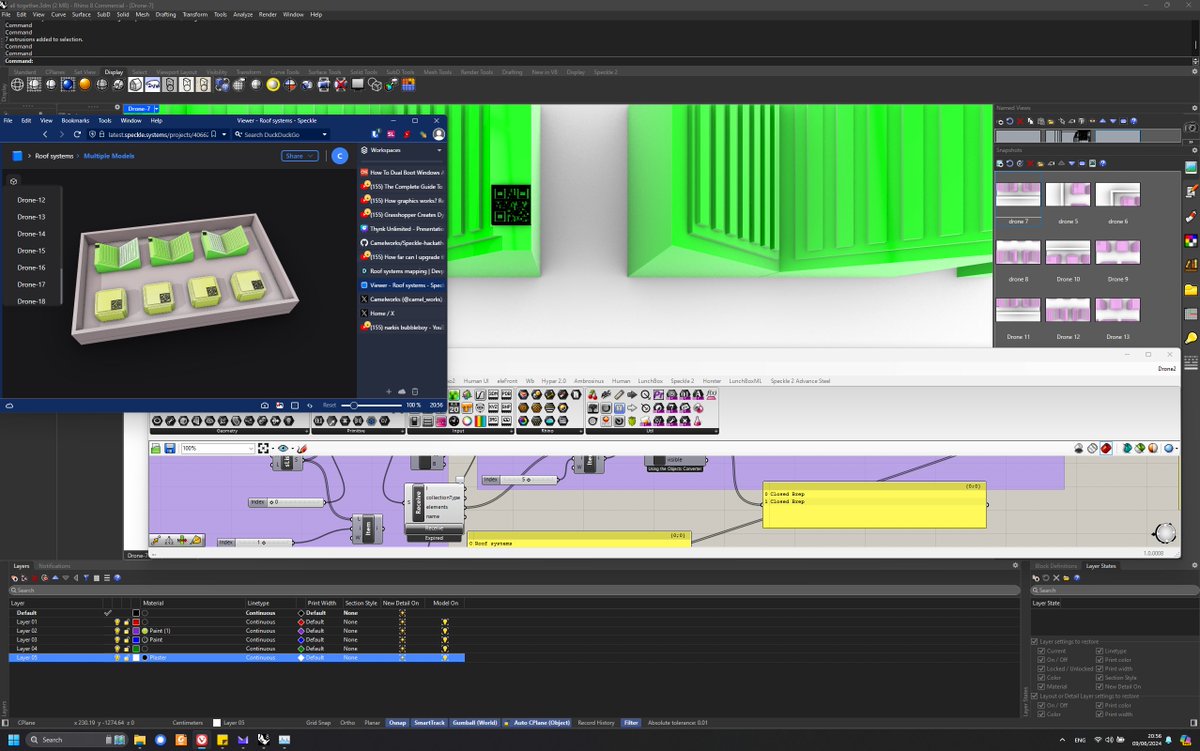
Task: Click the delete red X in Named Views
Action: click(1020, 121)
